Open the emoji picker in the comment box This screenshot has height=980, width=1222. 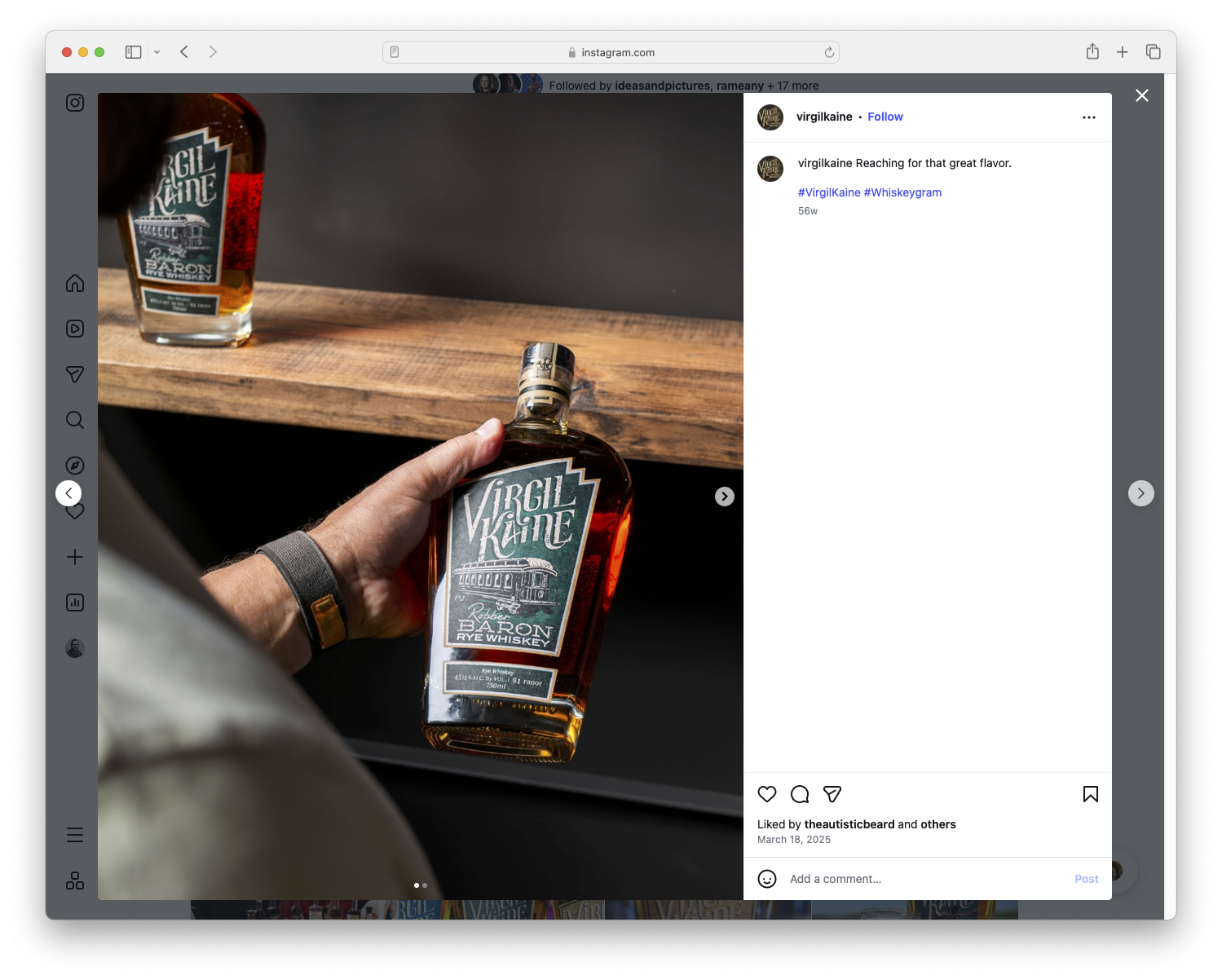coord(767,879)
